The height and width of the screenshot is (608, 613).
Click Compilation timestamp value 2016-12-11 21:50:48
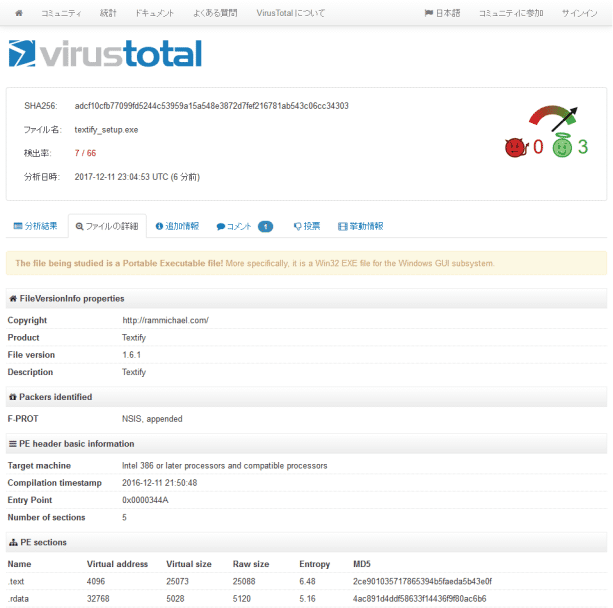160,483
